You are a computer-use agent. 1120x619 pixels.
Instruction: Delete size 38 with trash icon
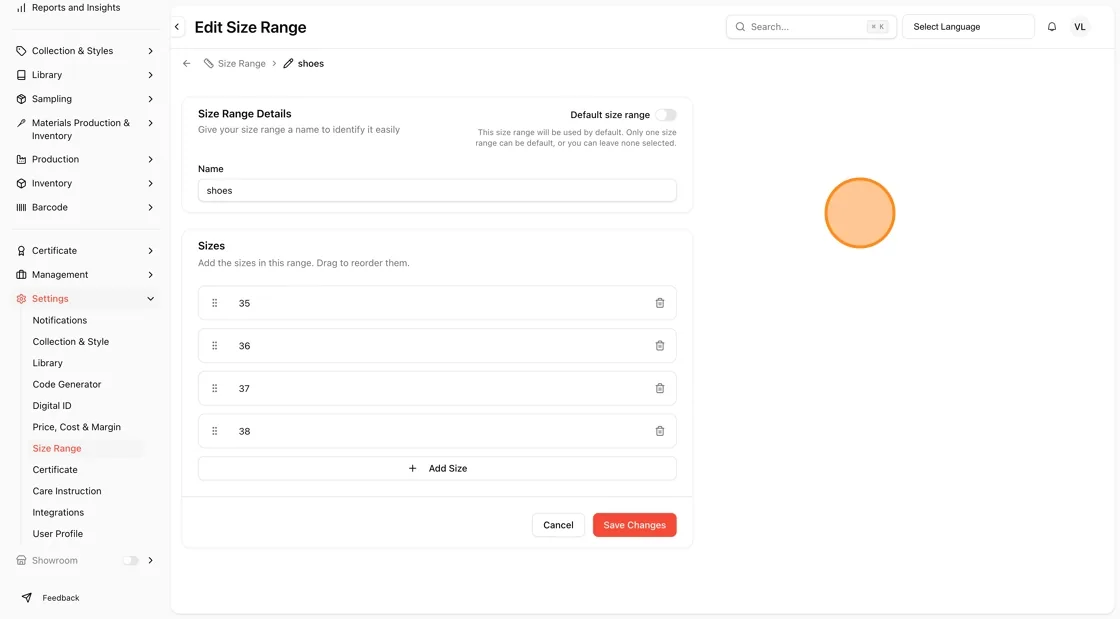(660, 431)
